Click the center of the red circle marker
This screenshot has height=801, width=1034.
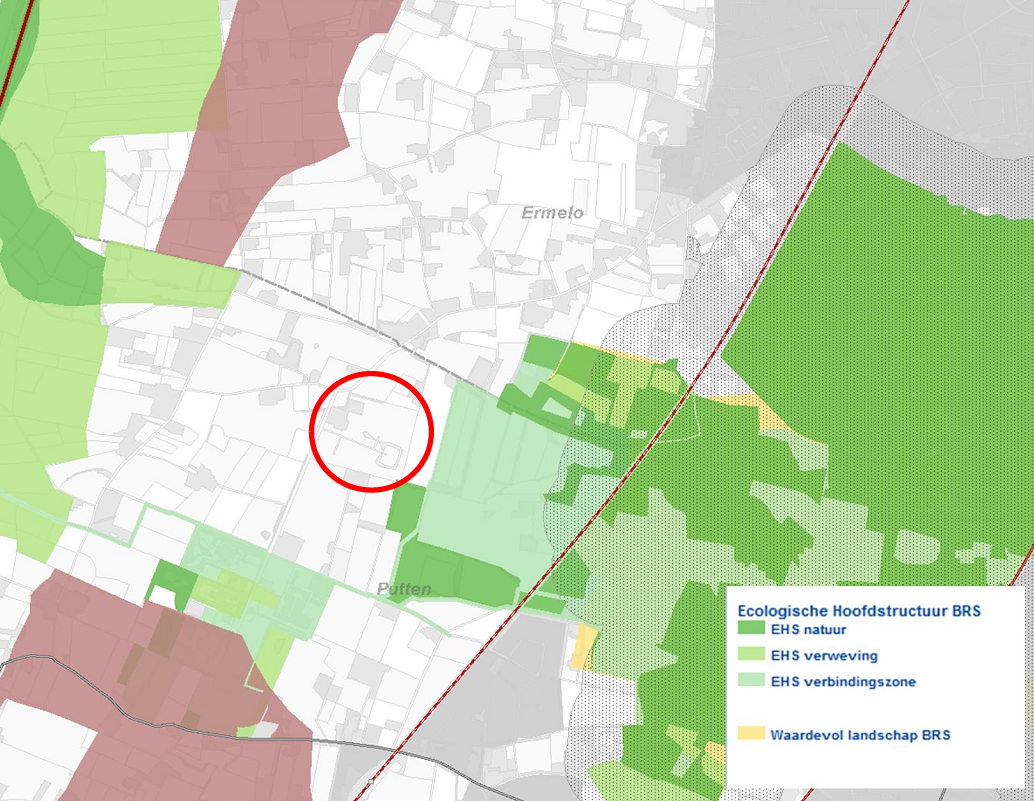click(371, 431)
